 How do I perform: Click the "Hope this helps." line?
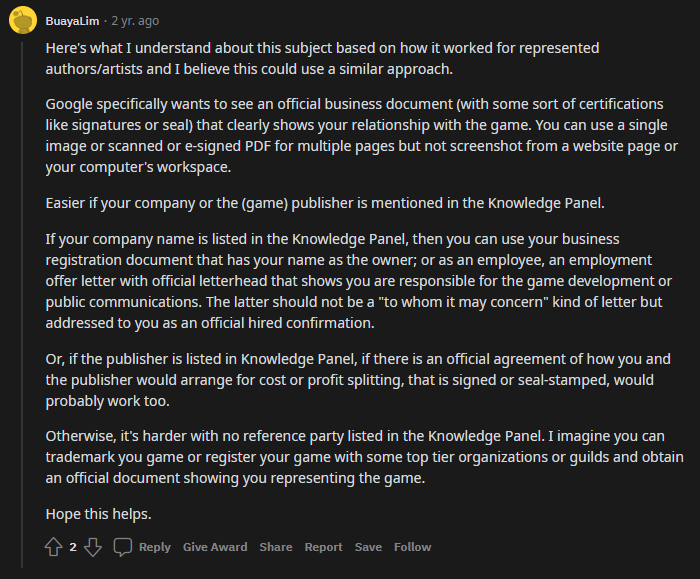(99, 514)
